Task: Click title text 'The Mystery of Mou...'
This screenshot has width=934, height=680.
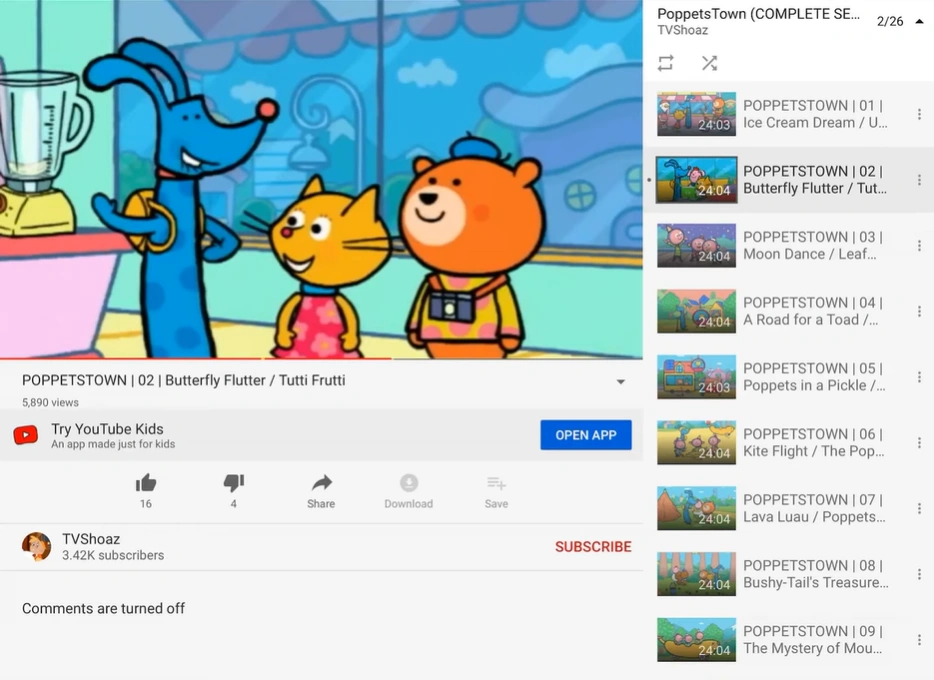Action: [x=812, y=648]
